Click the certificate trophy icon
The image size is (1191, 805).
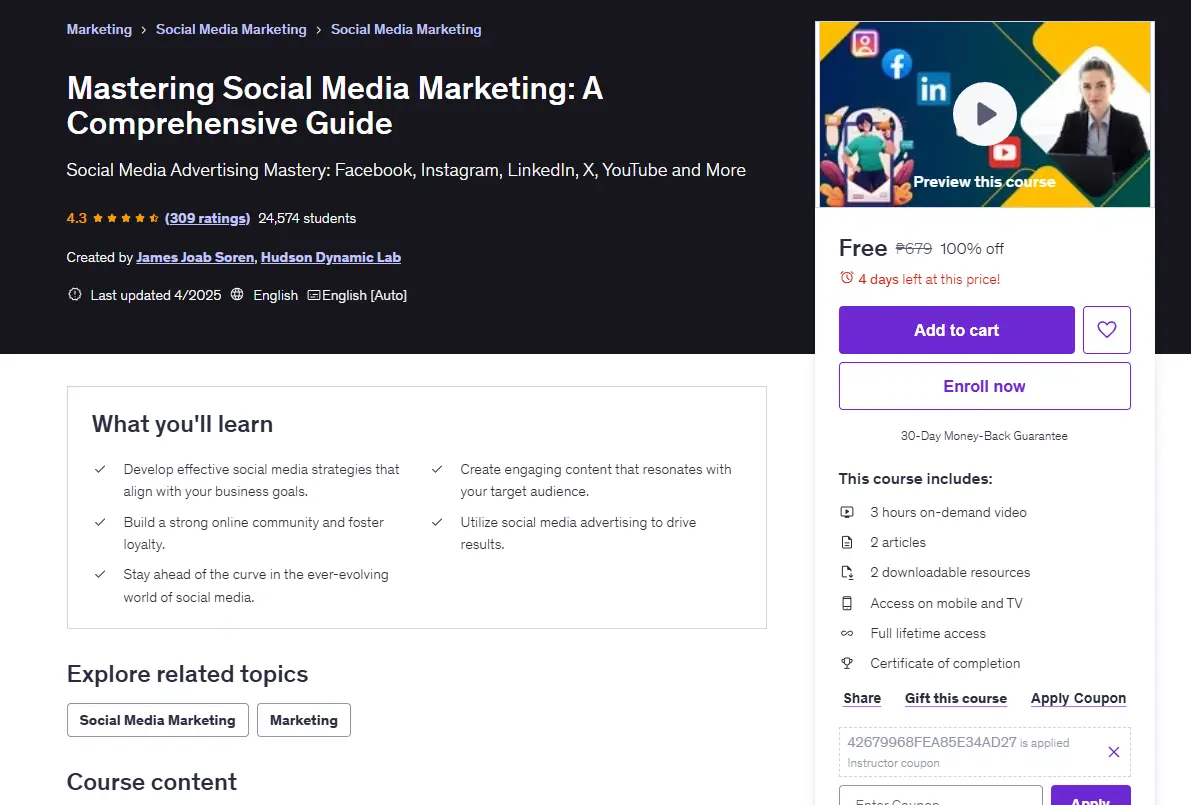[847, 663]
